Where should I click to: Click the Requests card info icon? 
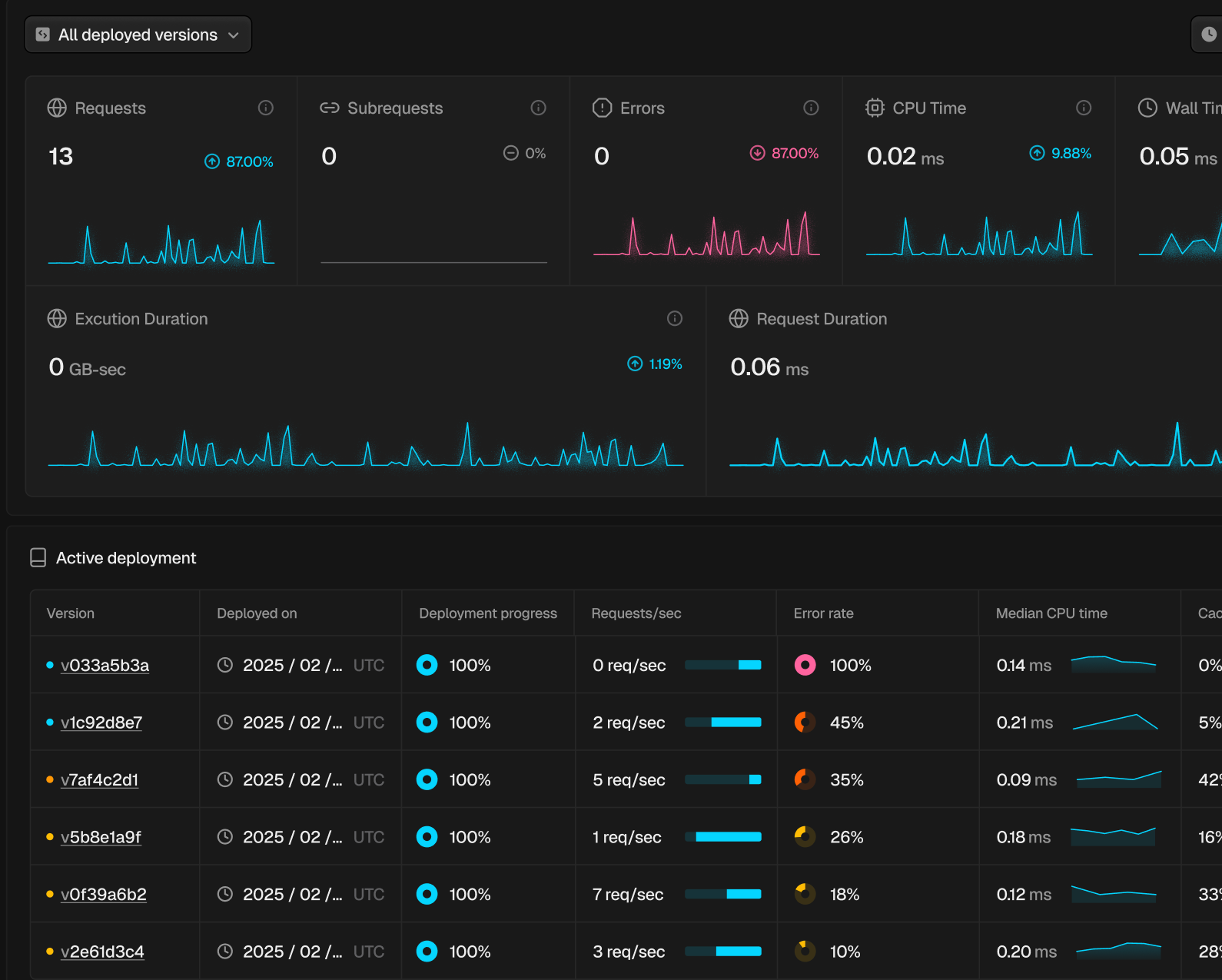[x=266, y=108]
